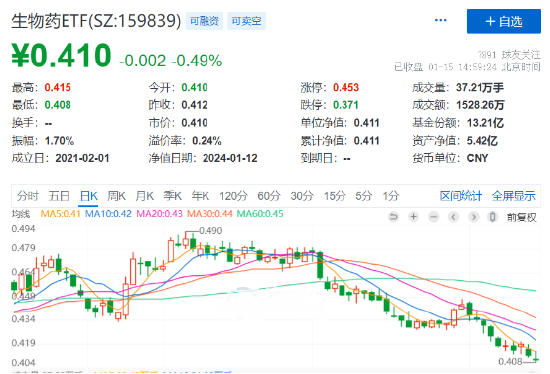The width and height of the screenshot is (550, 374).
Task: Click the 最低 value 0.408
Action: [58, 105]
